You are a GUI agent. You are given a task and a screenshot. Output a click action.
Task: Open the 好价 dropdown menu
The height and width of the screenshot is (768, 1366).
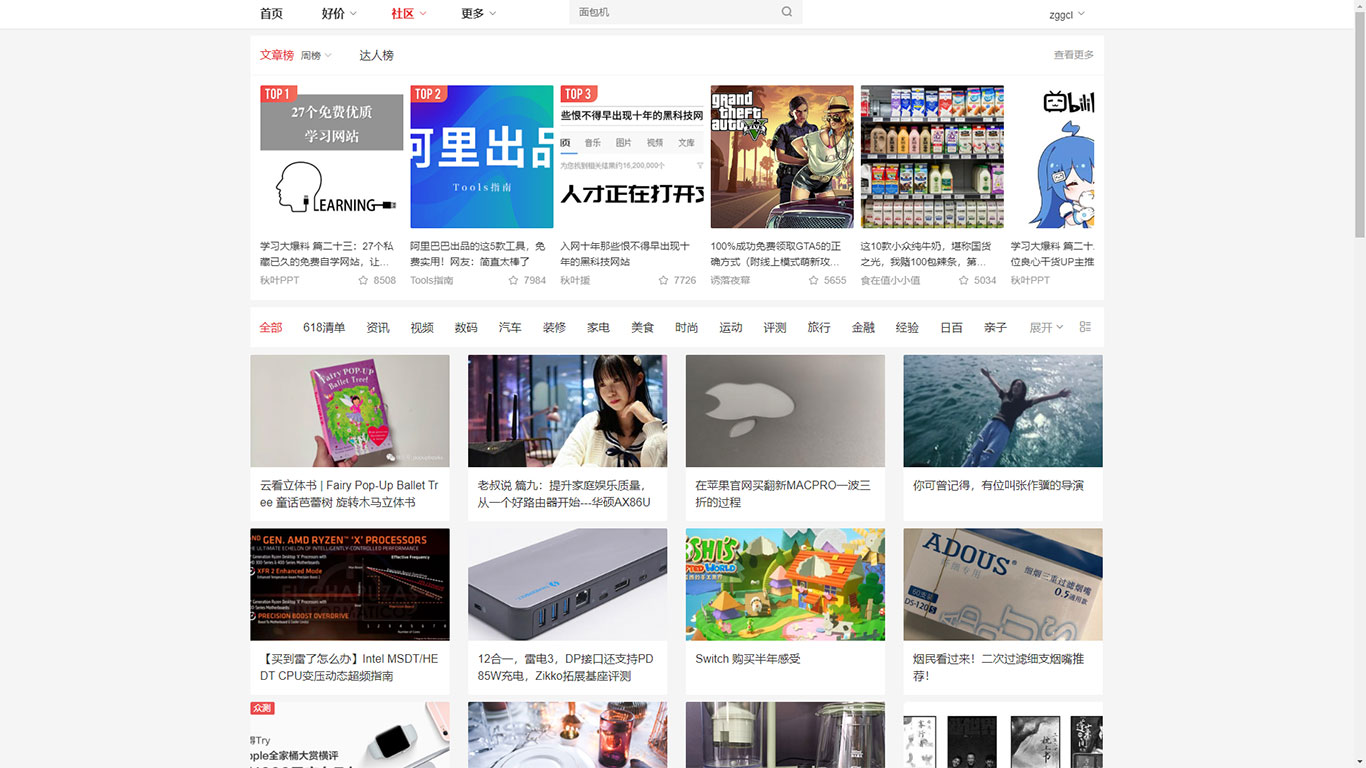pyautogui.click(x=339, y=13)
